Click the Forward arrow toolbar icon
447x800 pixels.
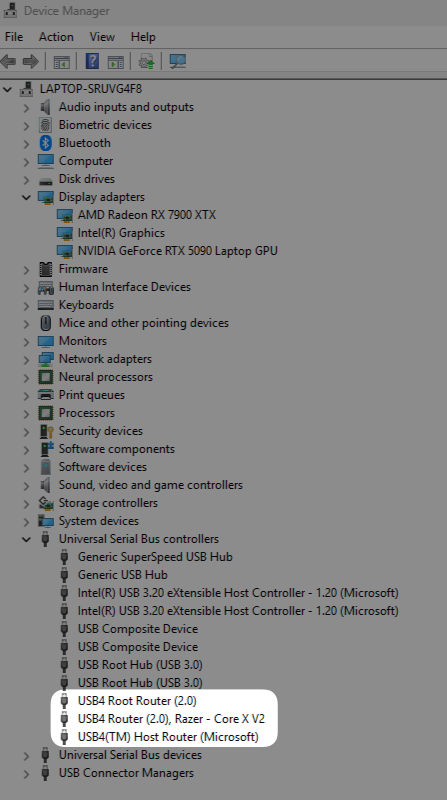click(x=31, y=62)
